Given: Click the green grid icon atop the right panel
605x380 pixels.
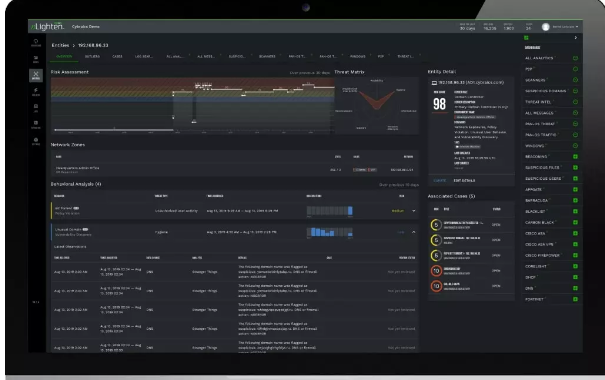Looking at the screenshot, I should click(526, 37).
